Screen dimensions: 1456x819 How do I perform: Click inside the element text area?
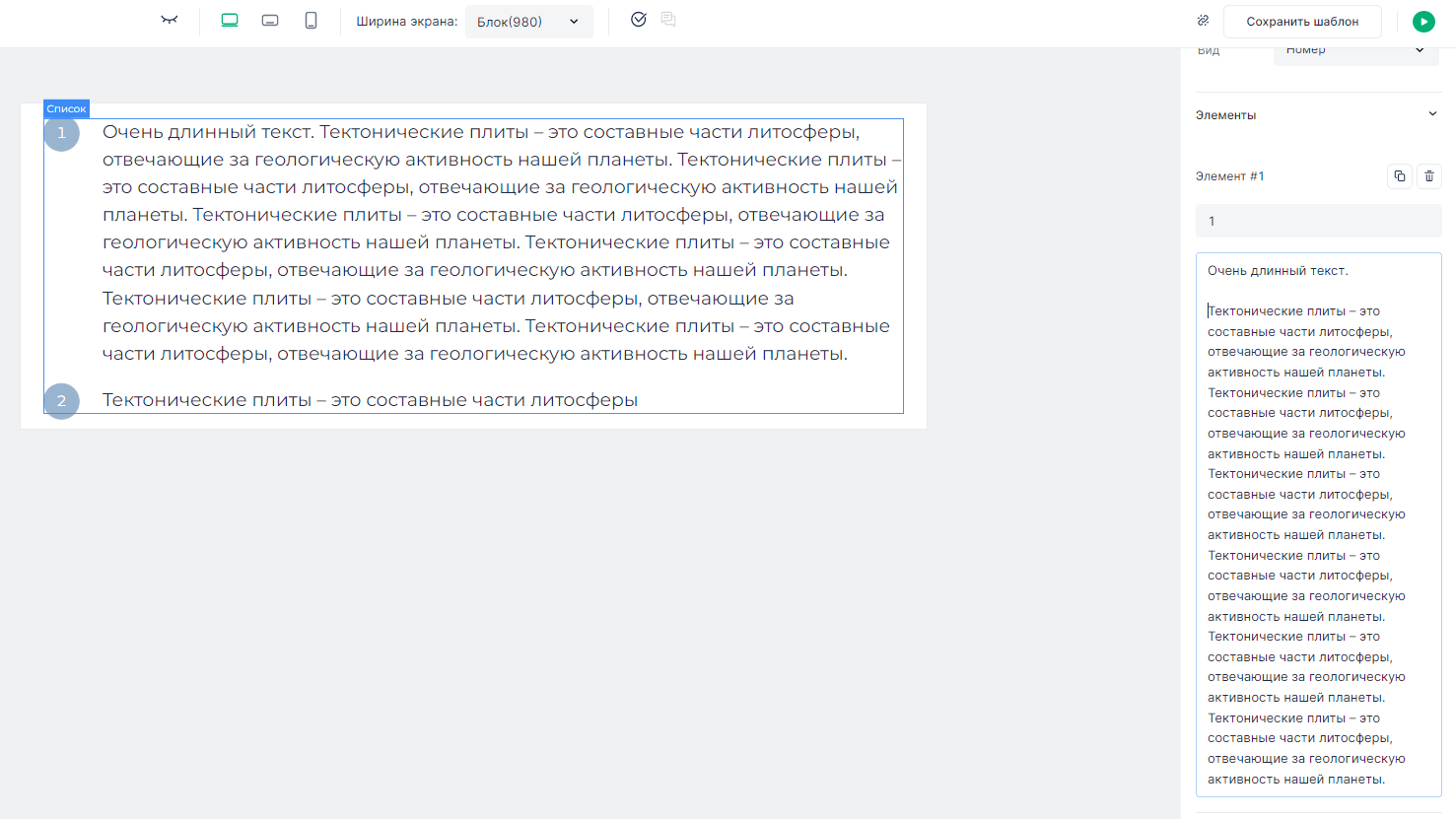pos(1318,523)
